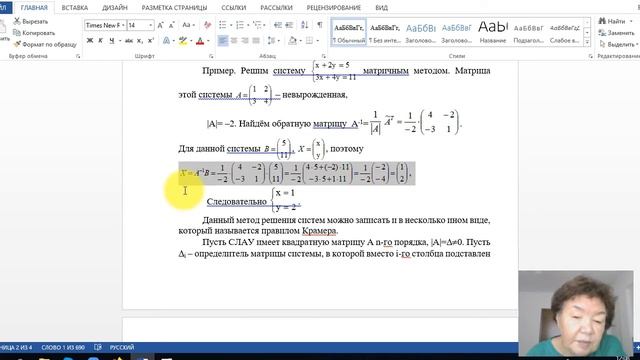The width and height of the screenshot is (640, 360).
Task: Apply the Без интервала style
Action: 384,32
